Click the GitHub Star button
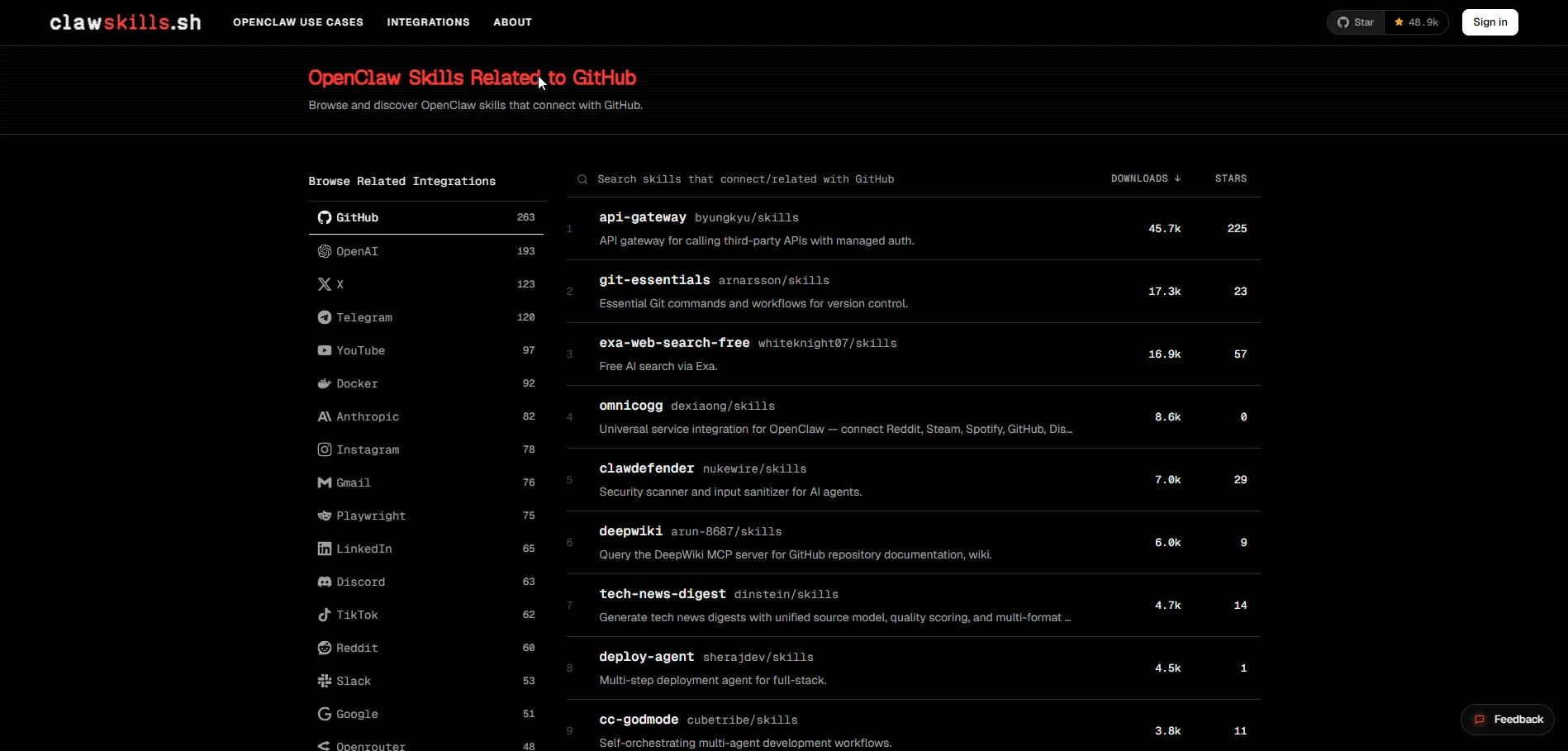The height and width of the screenshot is (751, 1568). click(x=1356, y=22)
